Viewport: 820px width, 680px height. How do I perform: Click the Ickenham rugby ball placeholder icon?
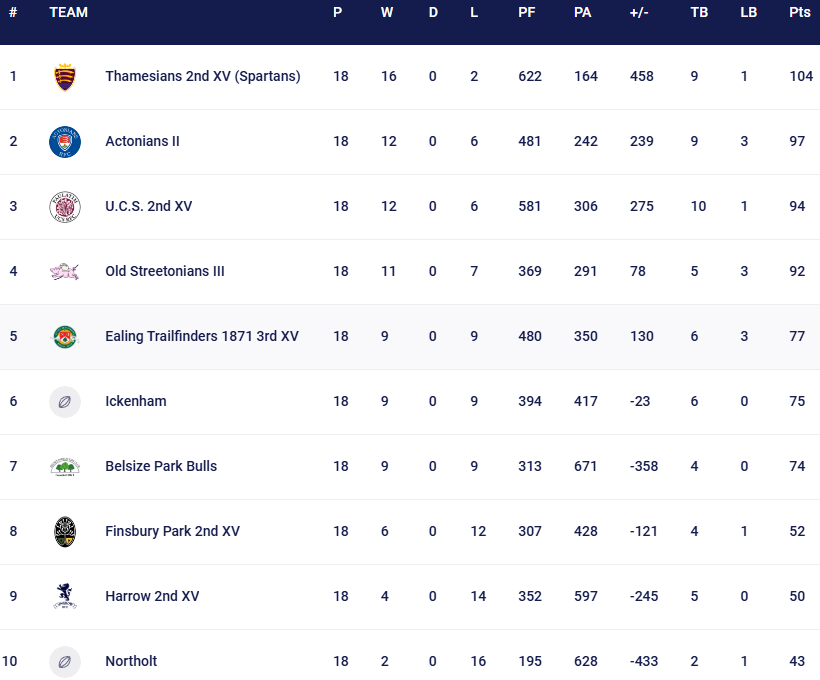tap(65, 401)
